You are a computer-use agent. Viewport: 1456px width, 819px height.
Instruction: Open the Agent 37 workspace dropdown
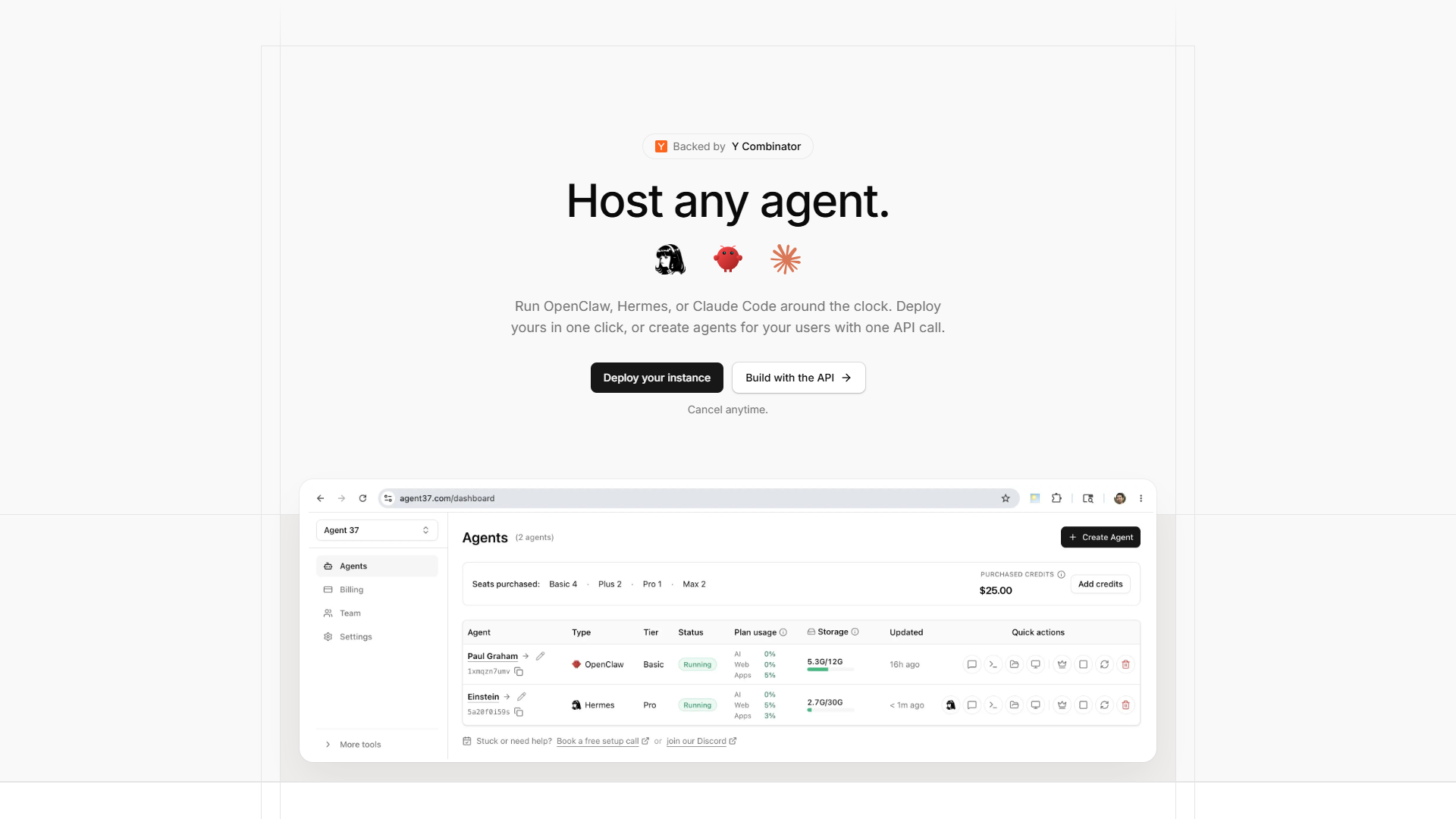click(377, 530)
